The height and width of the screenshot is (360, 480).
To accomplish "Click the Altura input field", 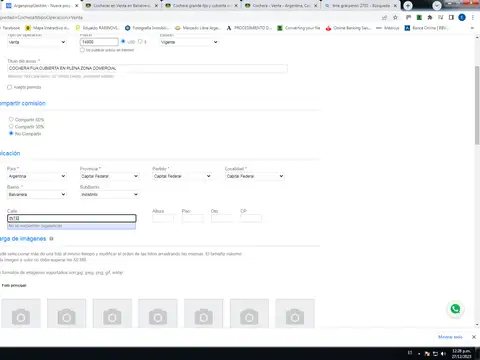I will 163,218.
